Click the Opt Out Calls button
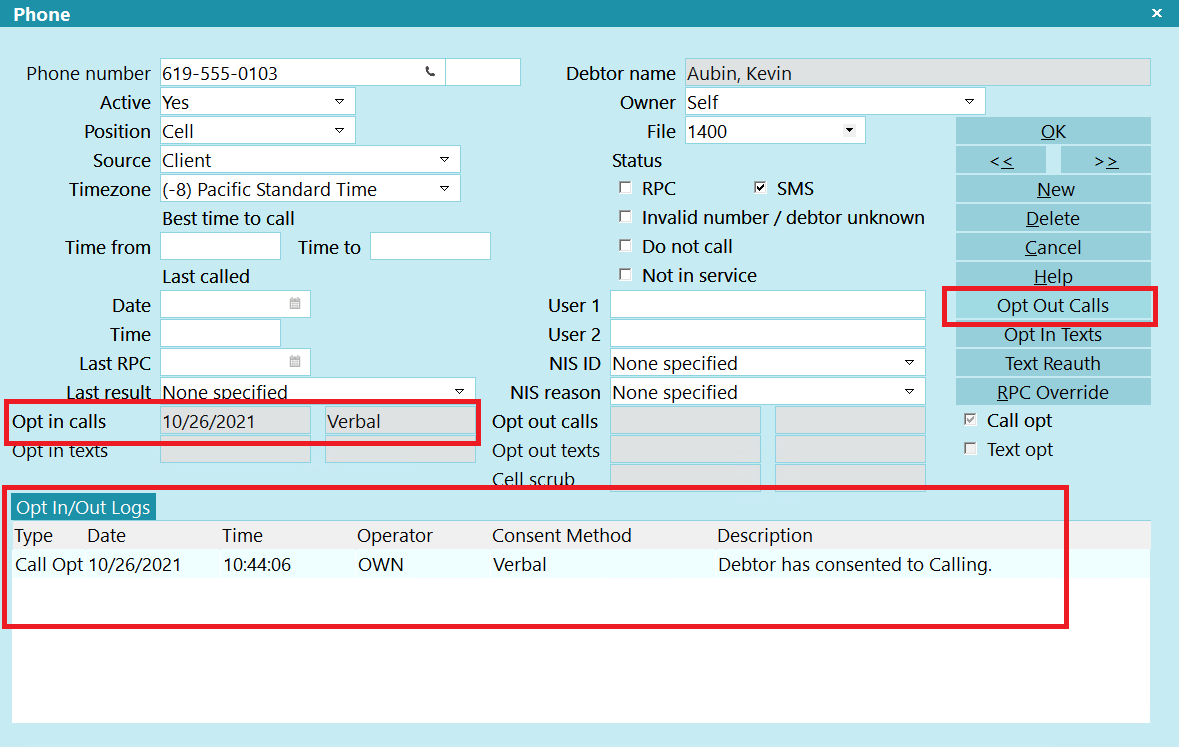Viewport: 1179px width, 747px height. pyautogui.click(x=1053, y=305)
